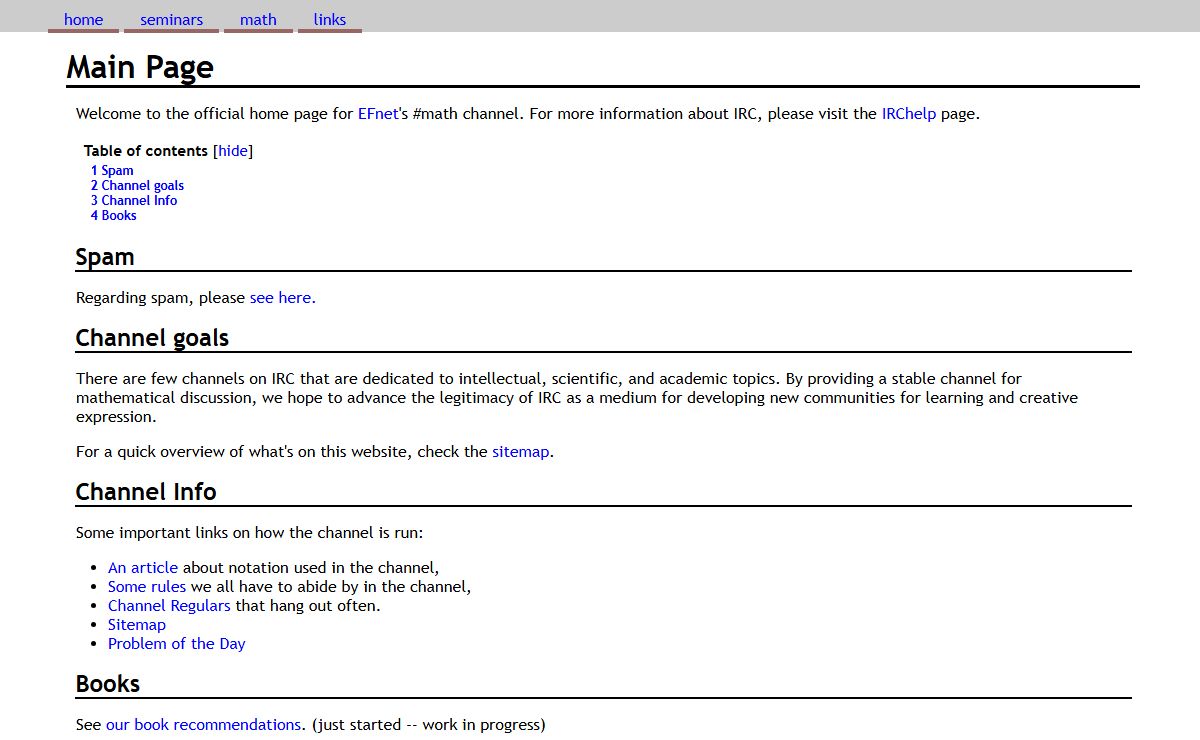Visit the EFnet link
1200x740 pixels.
point(378,114)
